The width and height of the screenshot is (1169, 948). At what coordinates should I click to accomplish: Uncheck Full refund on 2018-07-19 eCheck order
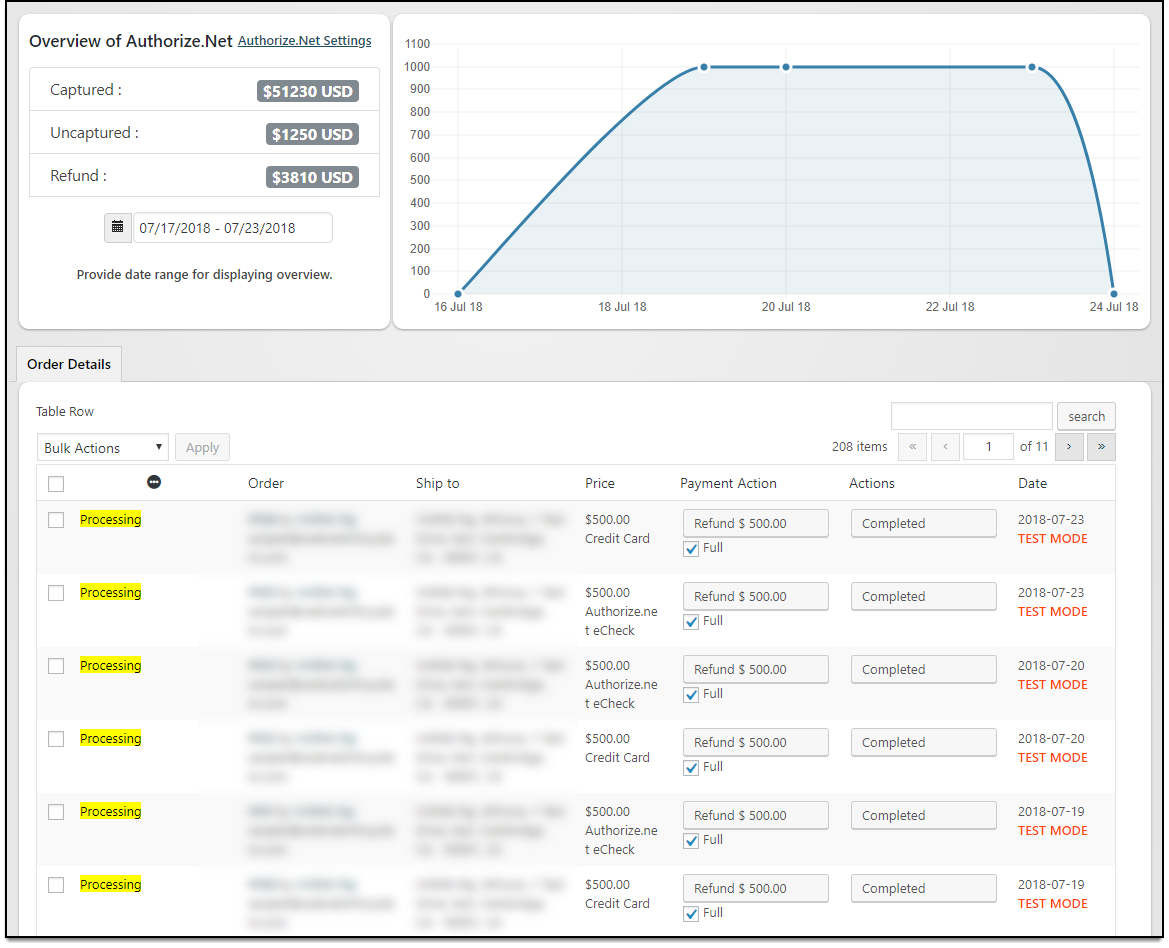pyautogui.click(x=691, y=841)
